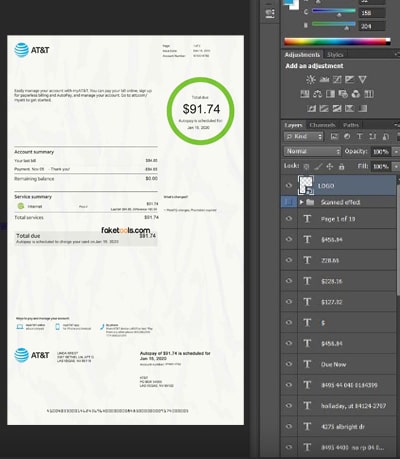Add a Color Lookup adjustment
This screenshot has width=400, height=459.
click(369, 94)
